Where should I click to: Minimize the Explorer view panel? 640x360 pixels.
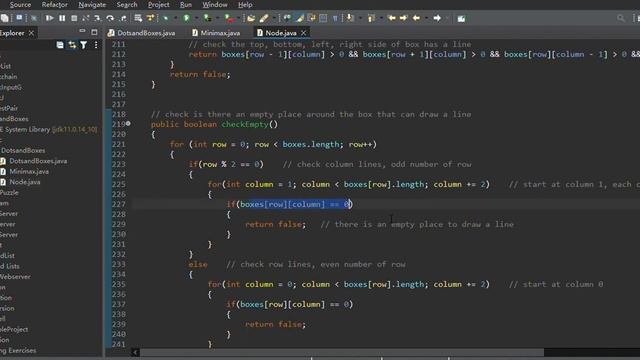click(82, 31)
